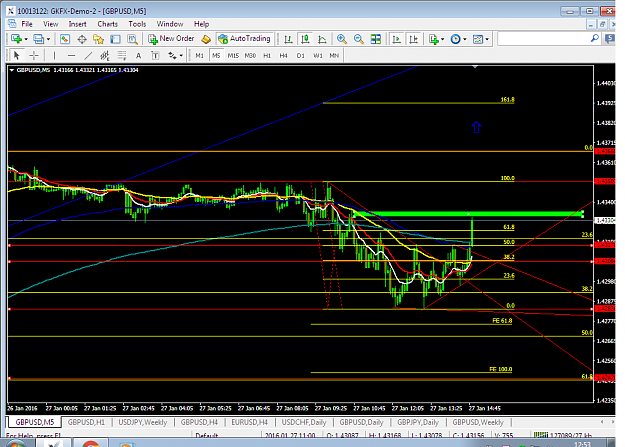Open the Indicators list icon
This screenshot has height=447, width=625.
pos(433,39)
